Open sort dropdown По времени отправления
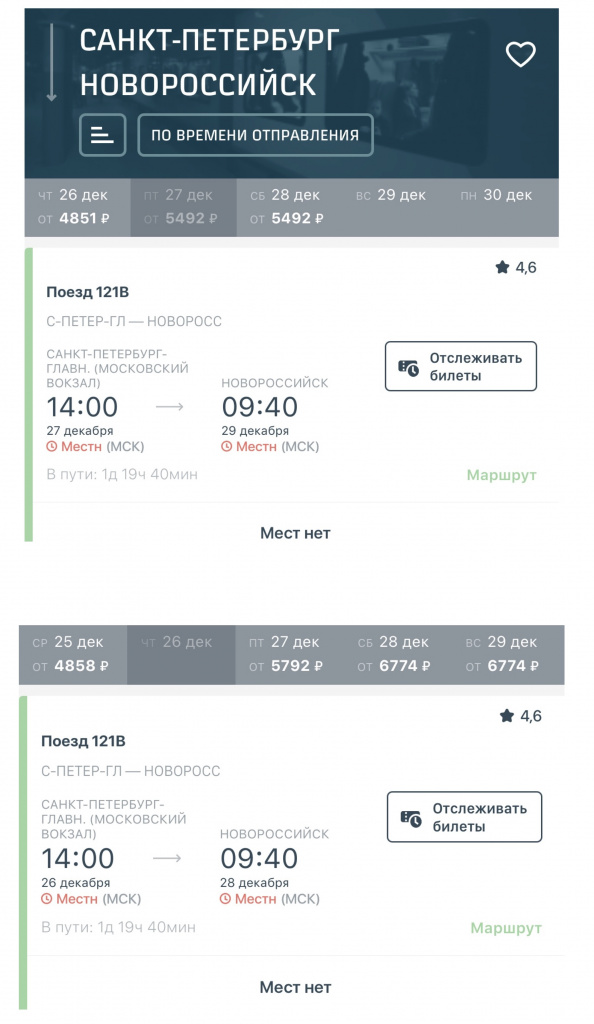 [255, 135]
